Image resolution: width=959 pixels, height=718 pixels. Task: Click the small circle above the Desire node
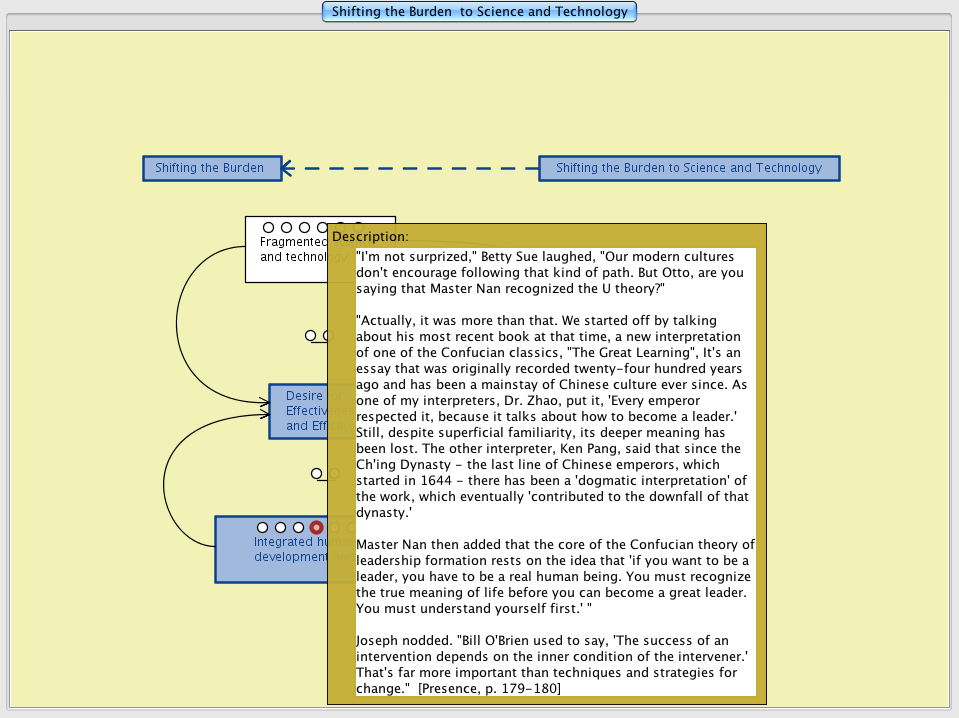click(310, 336)
